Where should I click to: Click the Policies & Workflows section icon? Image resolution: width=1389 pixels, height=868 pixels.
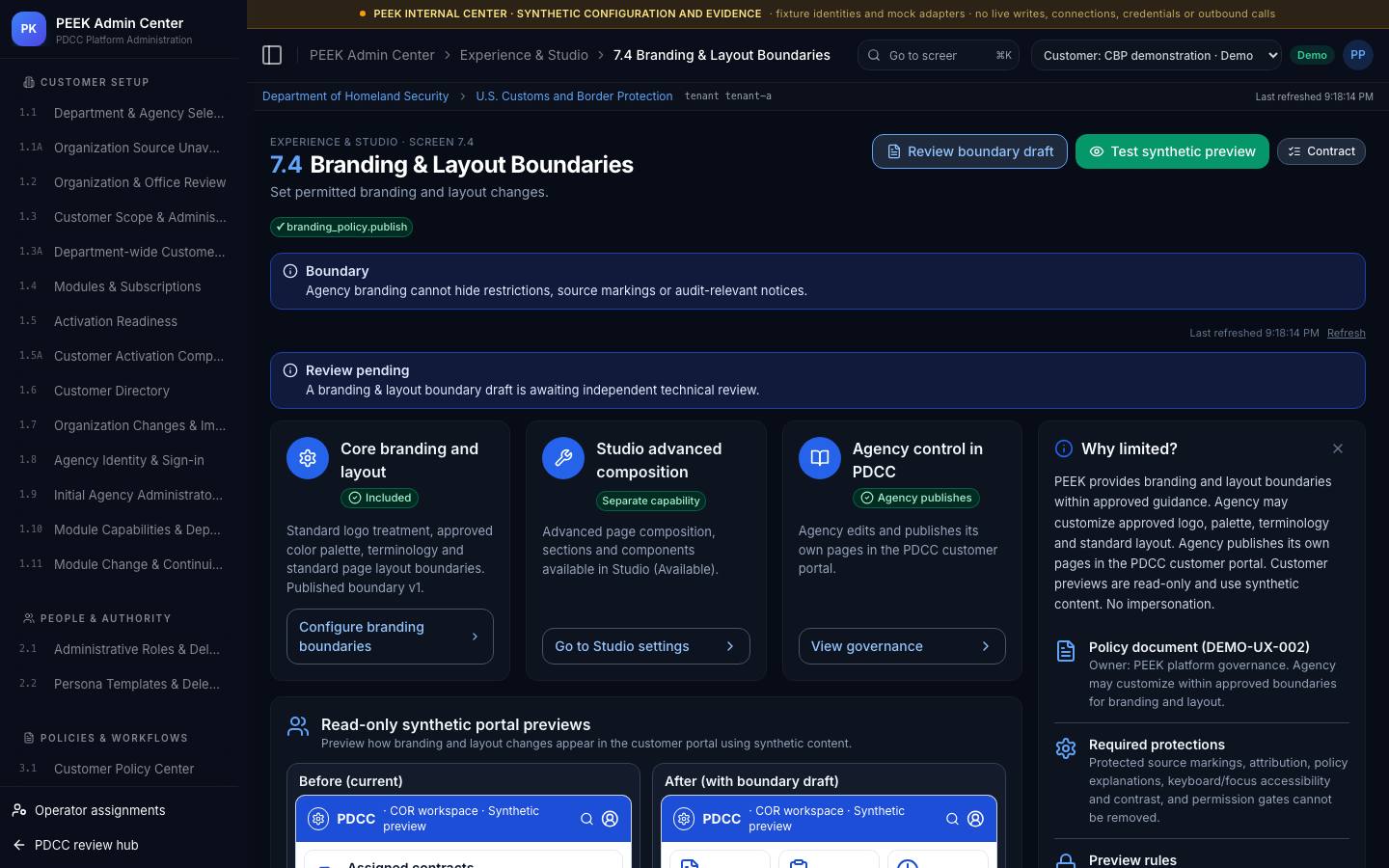pyautogui.click(x=29, y=738)
